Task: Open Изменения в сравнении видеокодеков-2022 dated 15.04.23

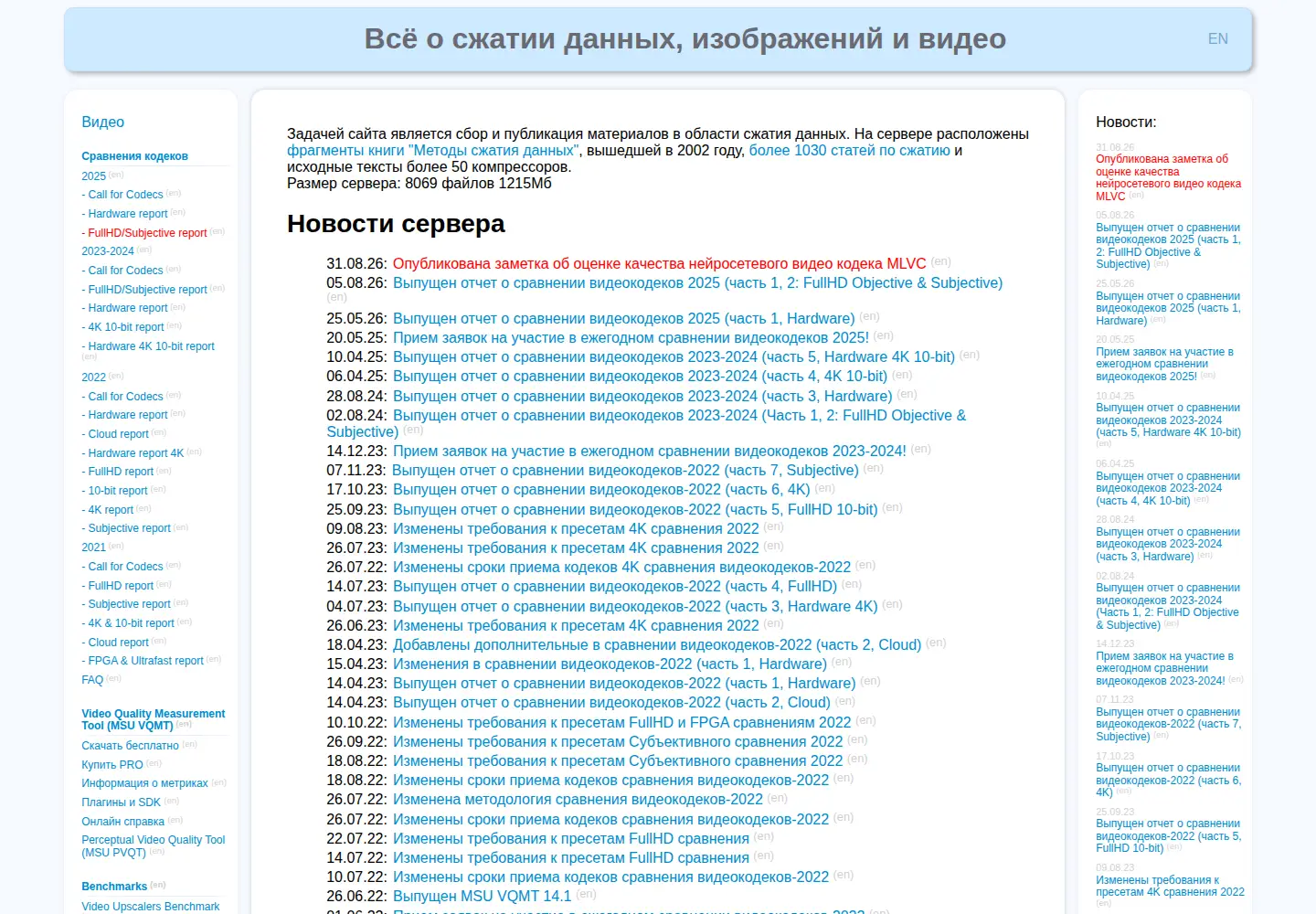Action: click(x=610, y=664)
